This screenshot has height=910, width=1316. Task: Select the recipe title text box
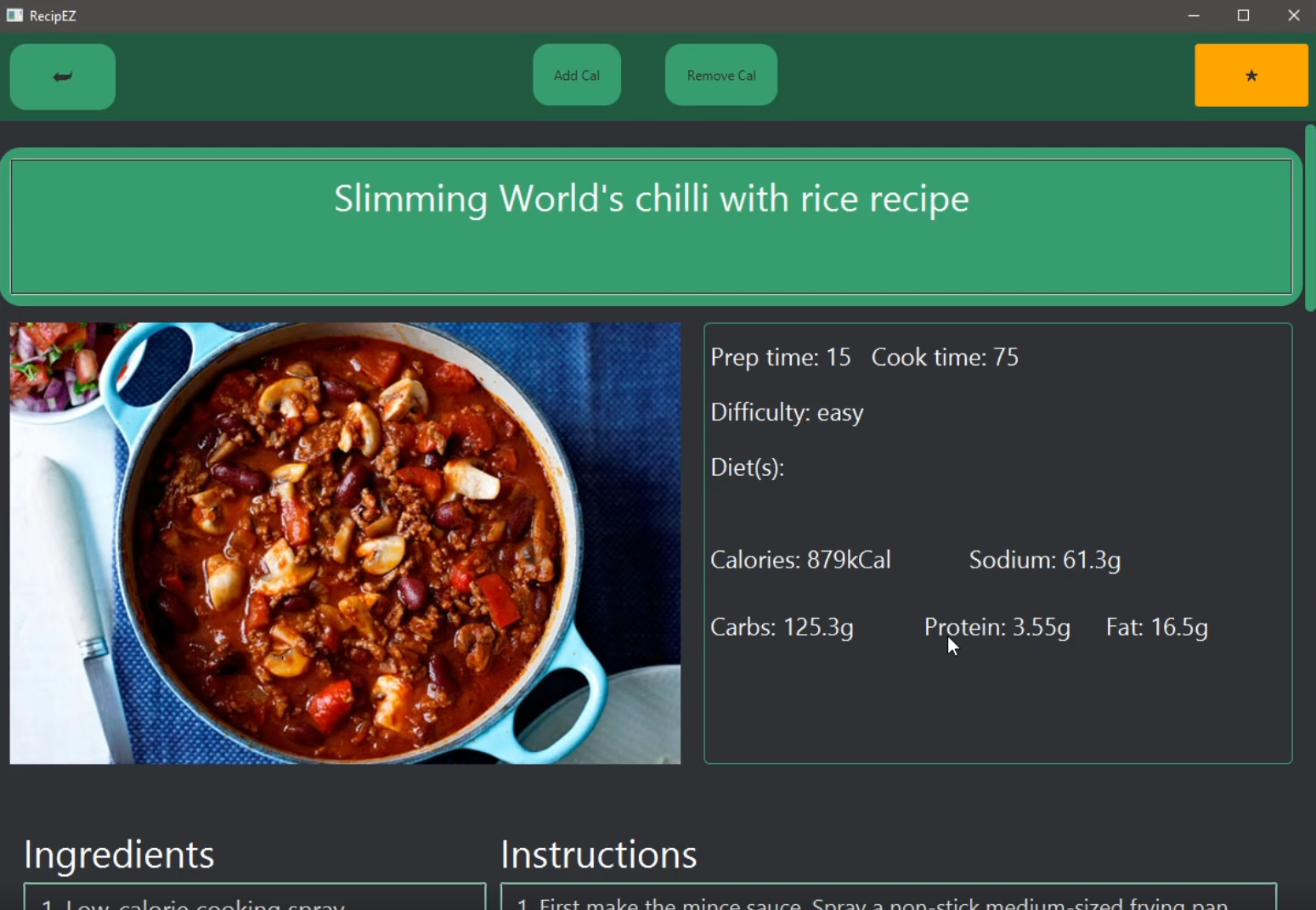pyautogui.click(x=652, y=227)
